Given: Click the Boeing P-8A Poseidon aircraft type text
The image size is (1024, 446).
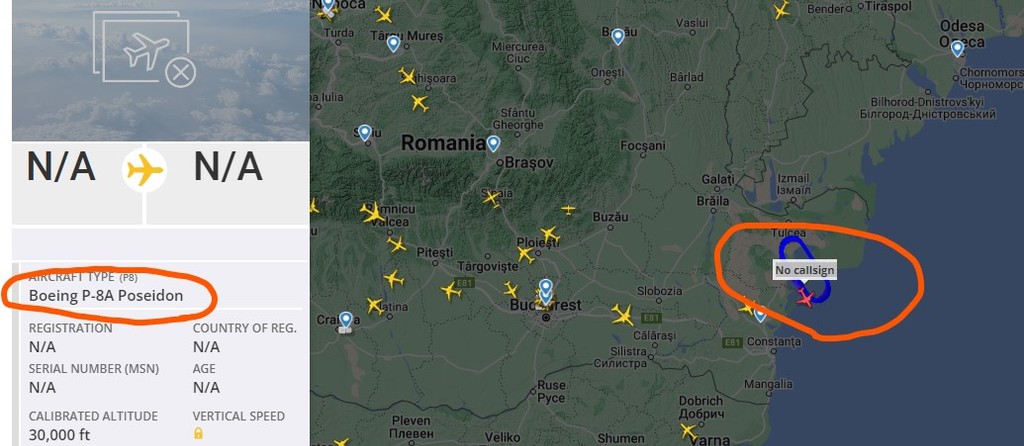Looking at the screenshot, I should tap(106, 296).
